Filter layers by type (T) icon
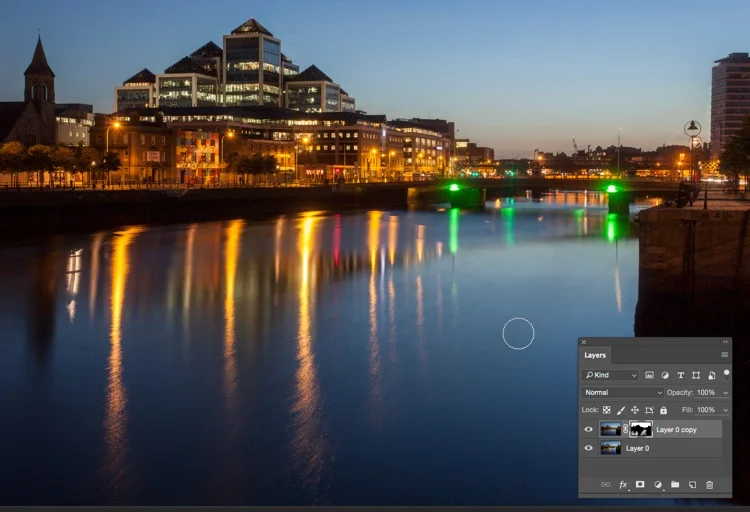Image resolution: width=750 pixels, height=512 pixels. tap(681, 375)
